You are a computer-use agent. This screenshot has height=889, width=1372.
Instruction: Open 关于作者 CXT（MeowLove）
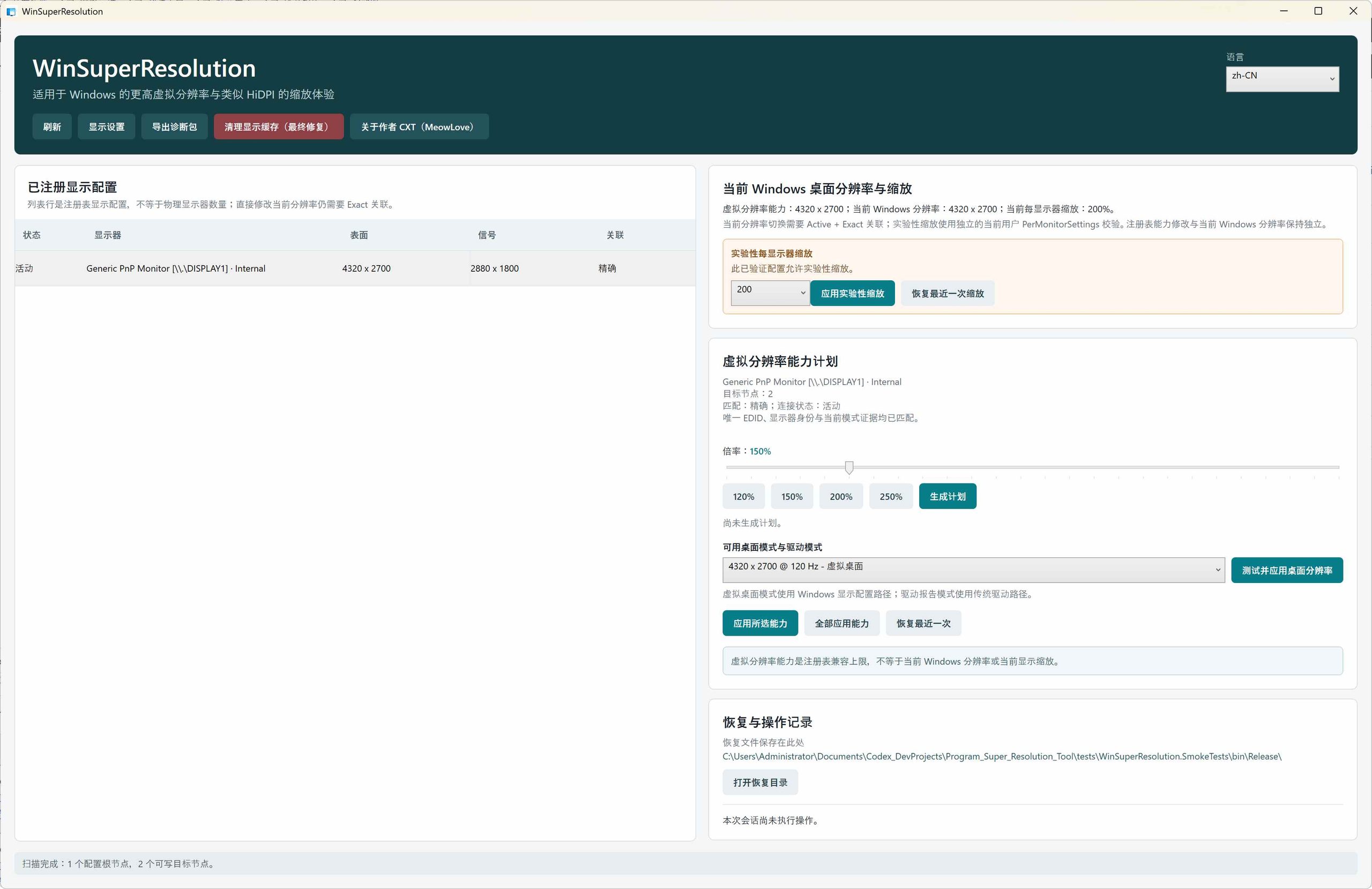click(x=419, y=127)
